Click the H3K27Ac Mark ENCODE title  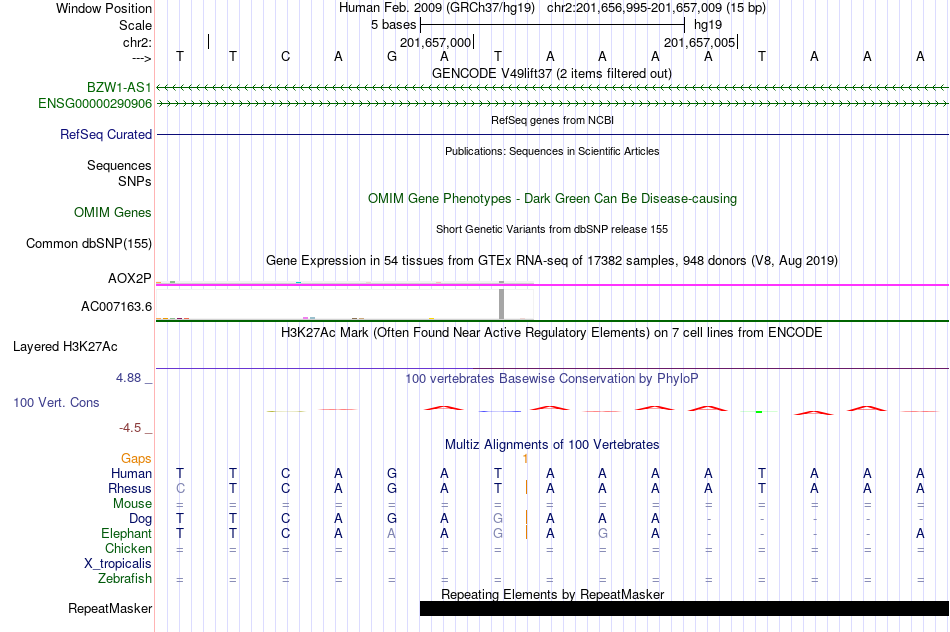(552, 333)
